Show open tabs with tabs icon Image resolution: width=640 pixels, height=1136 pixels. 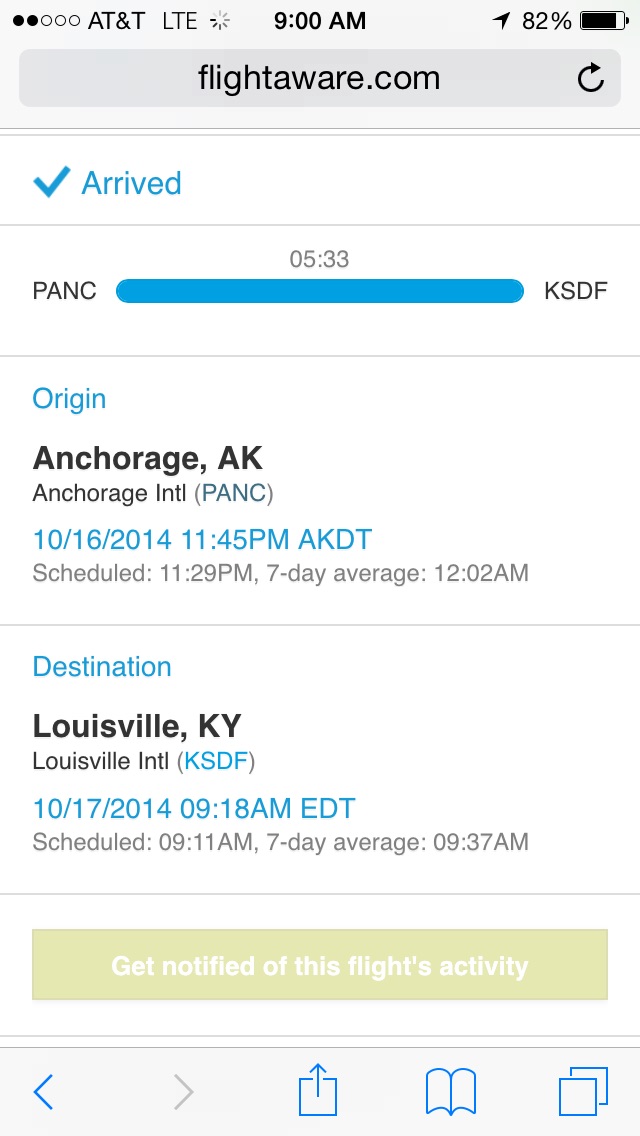pyautogui.click(x=583, y=1091)
